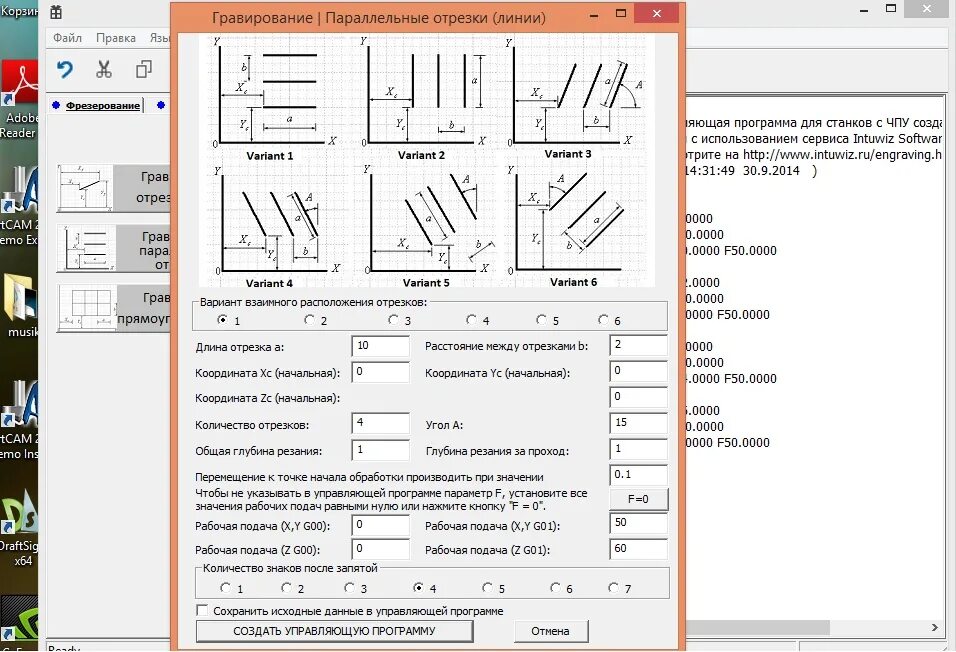The height and width of the screenshot is (652, 956).
Task: Select Variant 2 diagram image
Action: coord(423,99)
